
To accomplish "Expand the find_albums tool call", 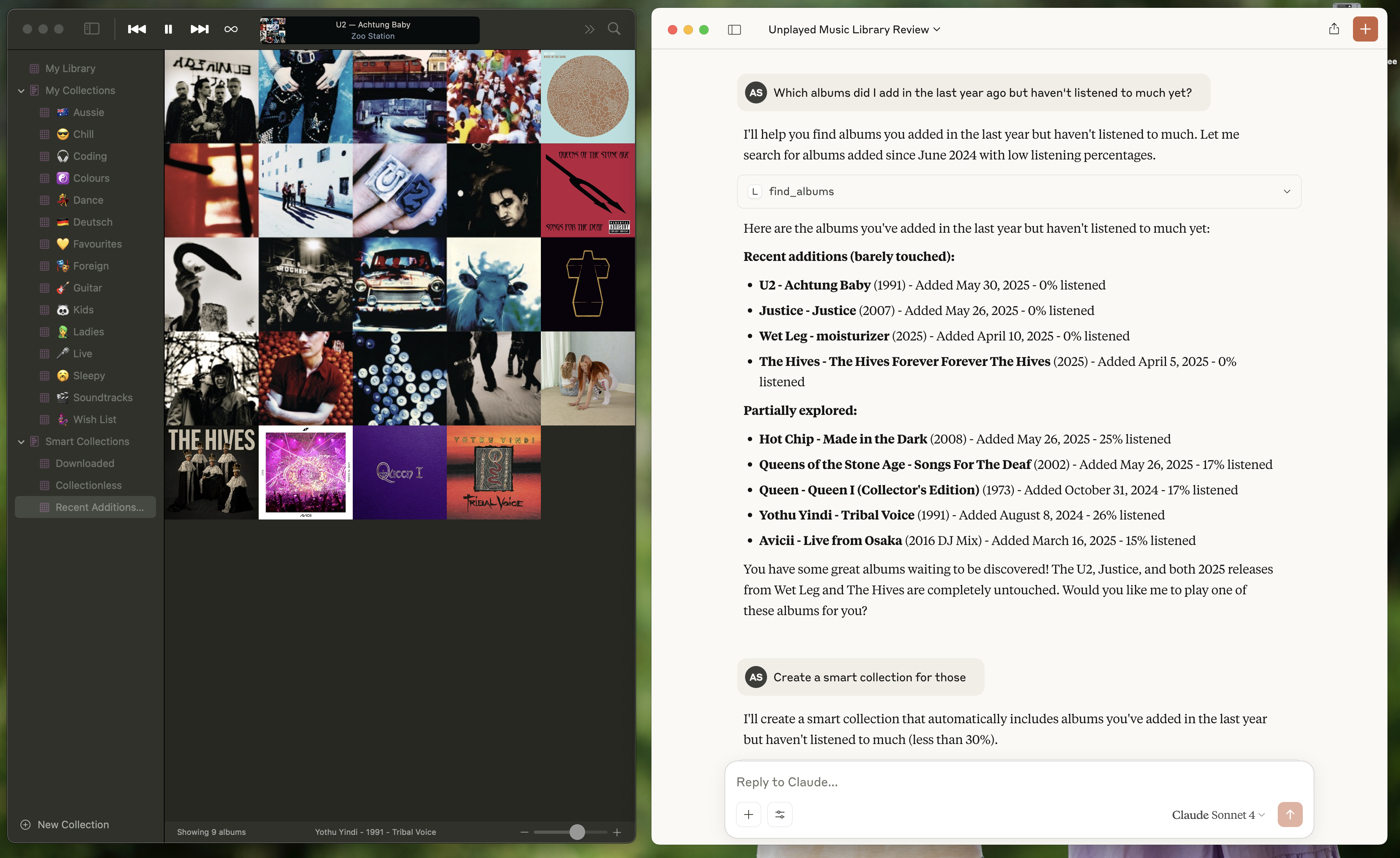I will point(1019,191).
